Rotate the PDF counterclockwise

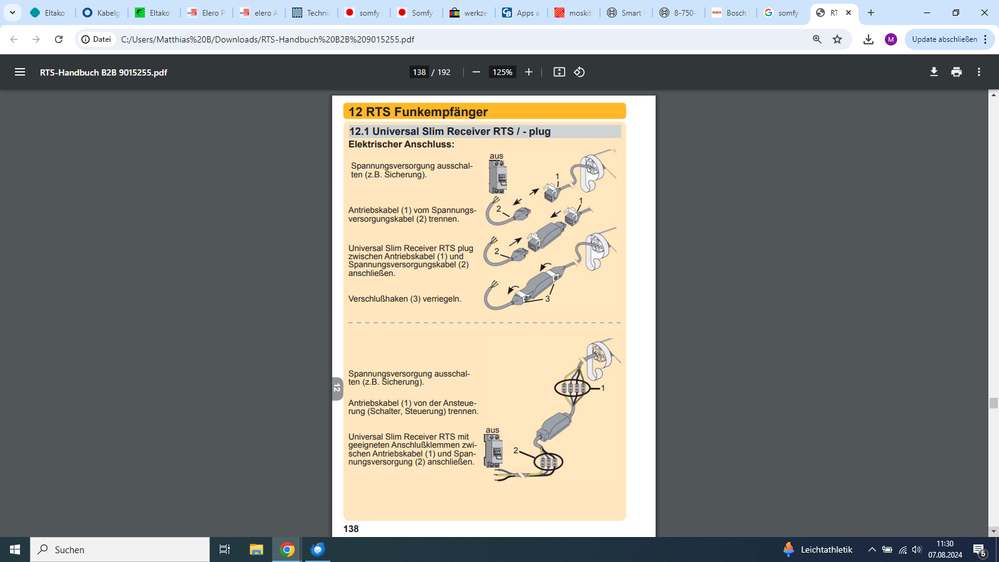pyautogui.click(x=579, y=72)
